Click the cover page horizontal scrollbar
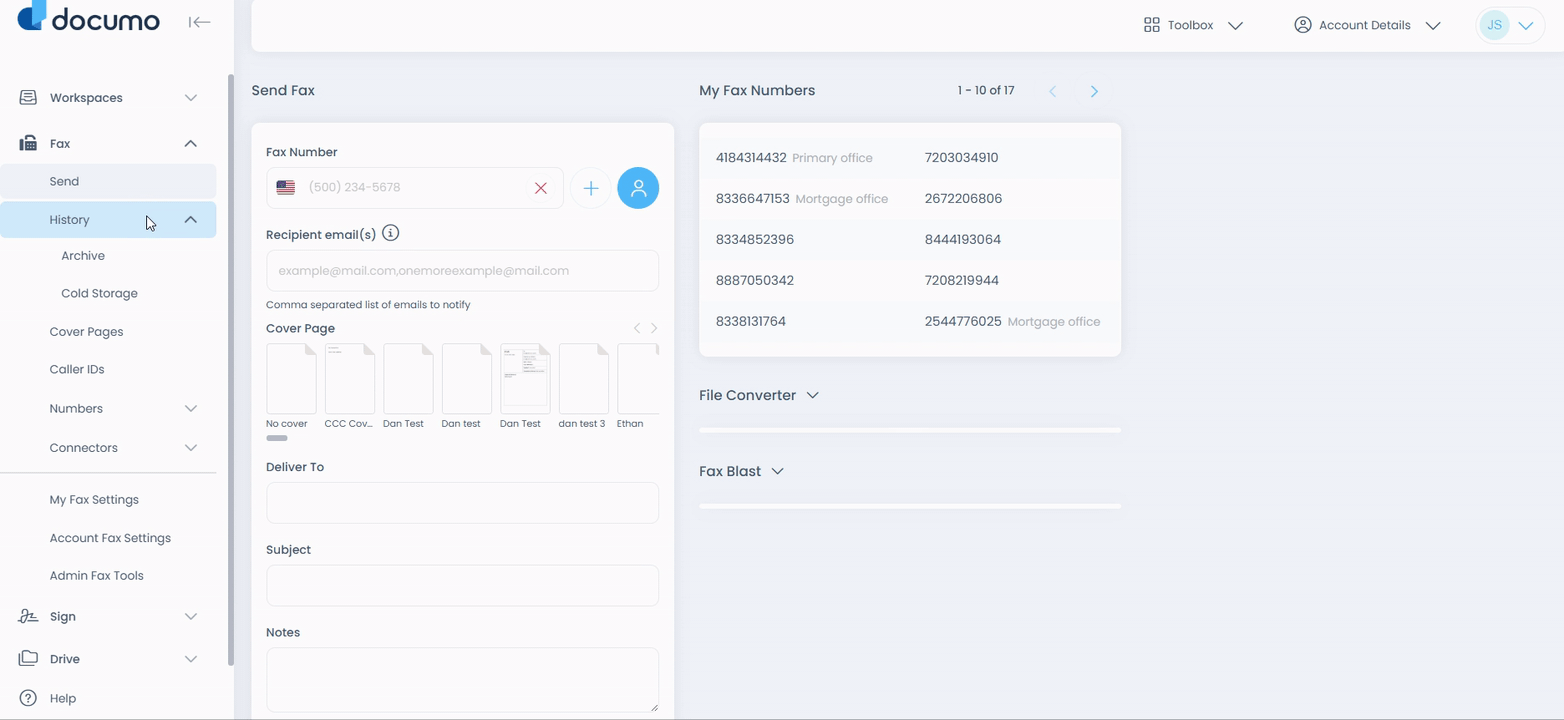The width and height of the screenshot is (1564, 720). [277, 438]
